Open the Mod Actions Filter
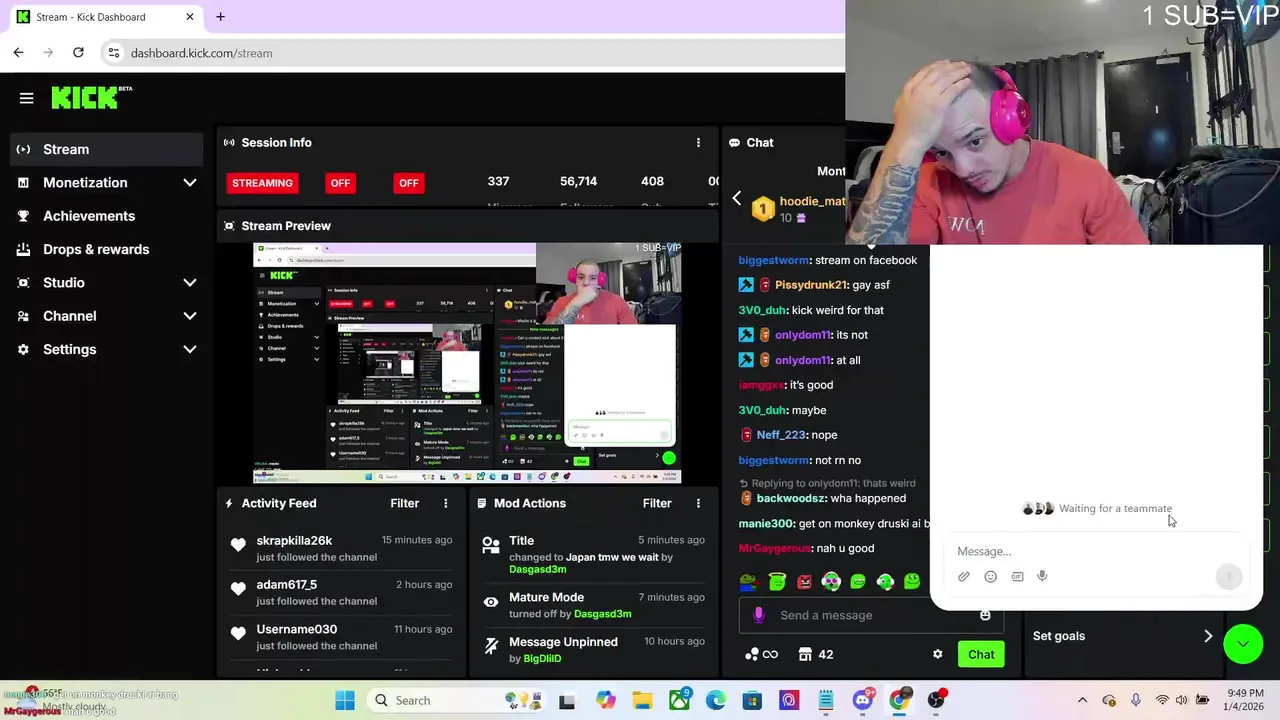The width and height of the screenshot is (1280, 720). (656, 503)
